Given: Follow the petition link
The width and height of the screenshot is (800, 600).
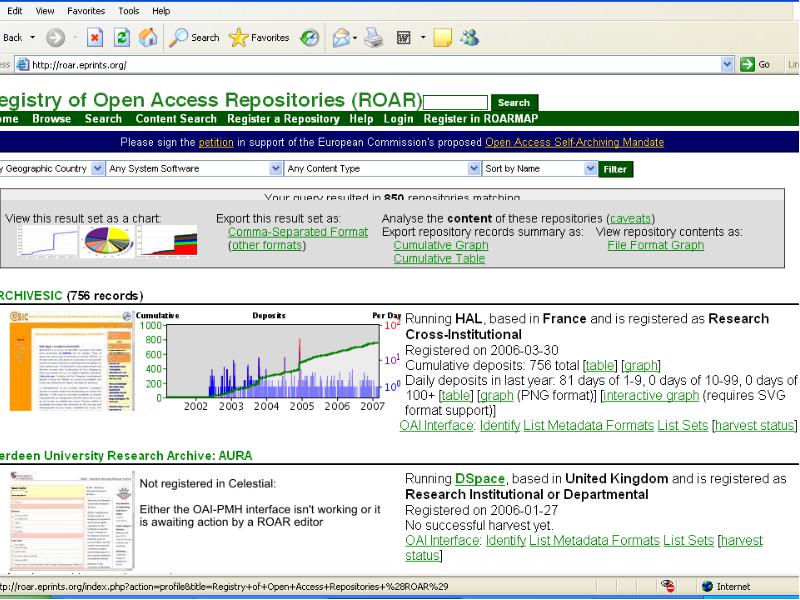Looking at the screenshot, I should tap(216, 142).
